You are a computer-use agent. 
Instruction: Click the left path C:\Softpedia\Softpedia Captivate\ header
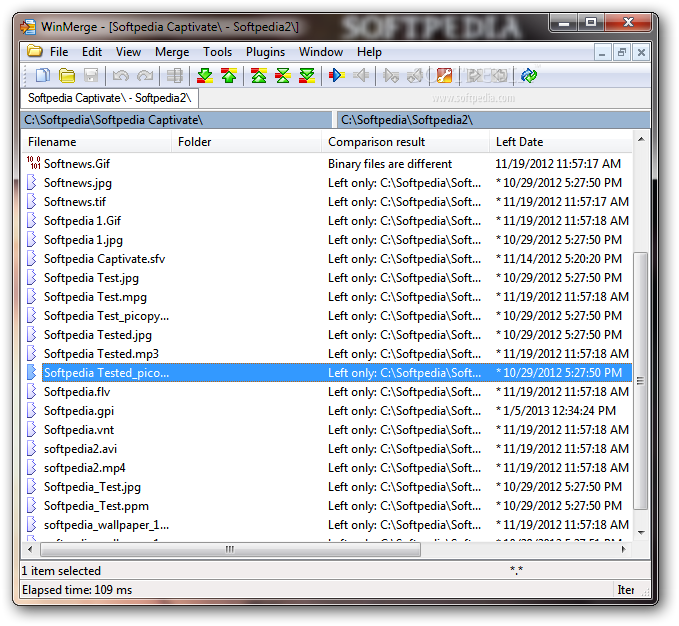tap(176, 120)
